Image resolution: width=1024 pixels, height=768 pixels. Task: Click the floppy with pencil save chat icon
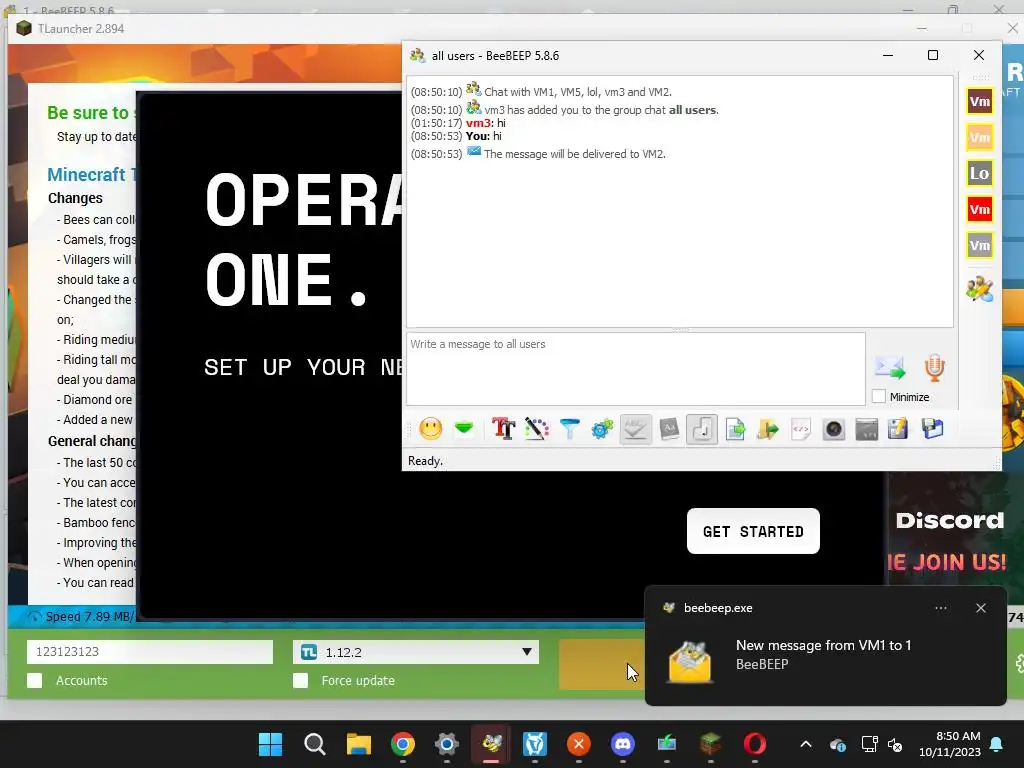[898, 429]
